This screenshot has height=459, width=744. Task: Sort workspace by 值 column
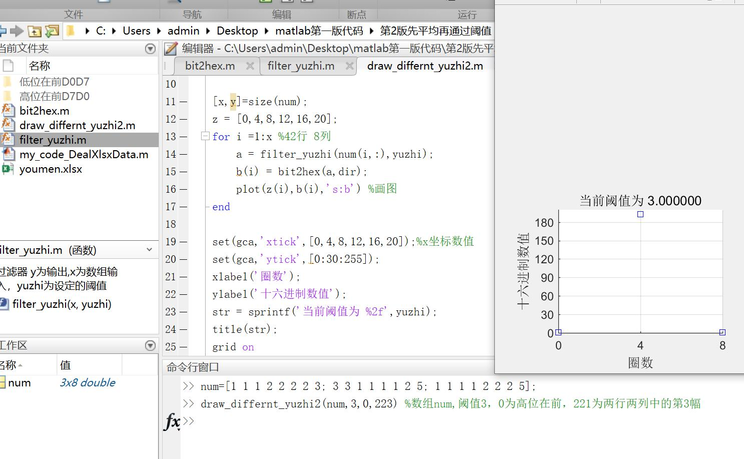point(65,365)
